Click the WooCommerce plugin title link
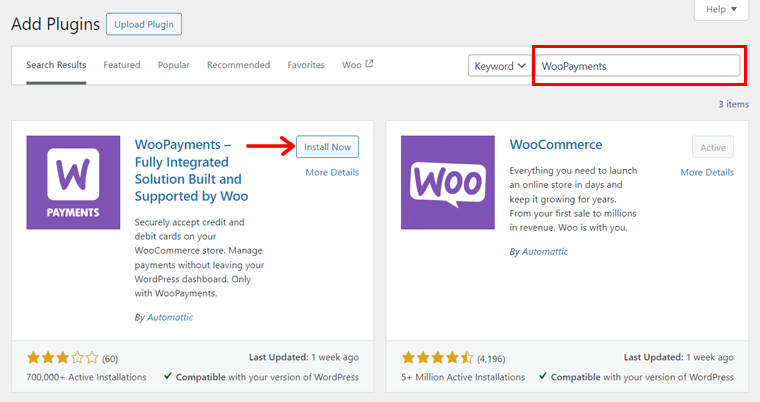Screen dimensions: 760x402 (555, 145)
